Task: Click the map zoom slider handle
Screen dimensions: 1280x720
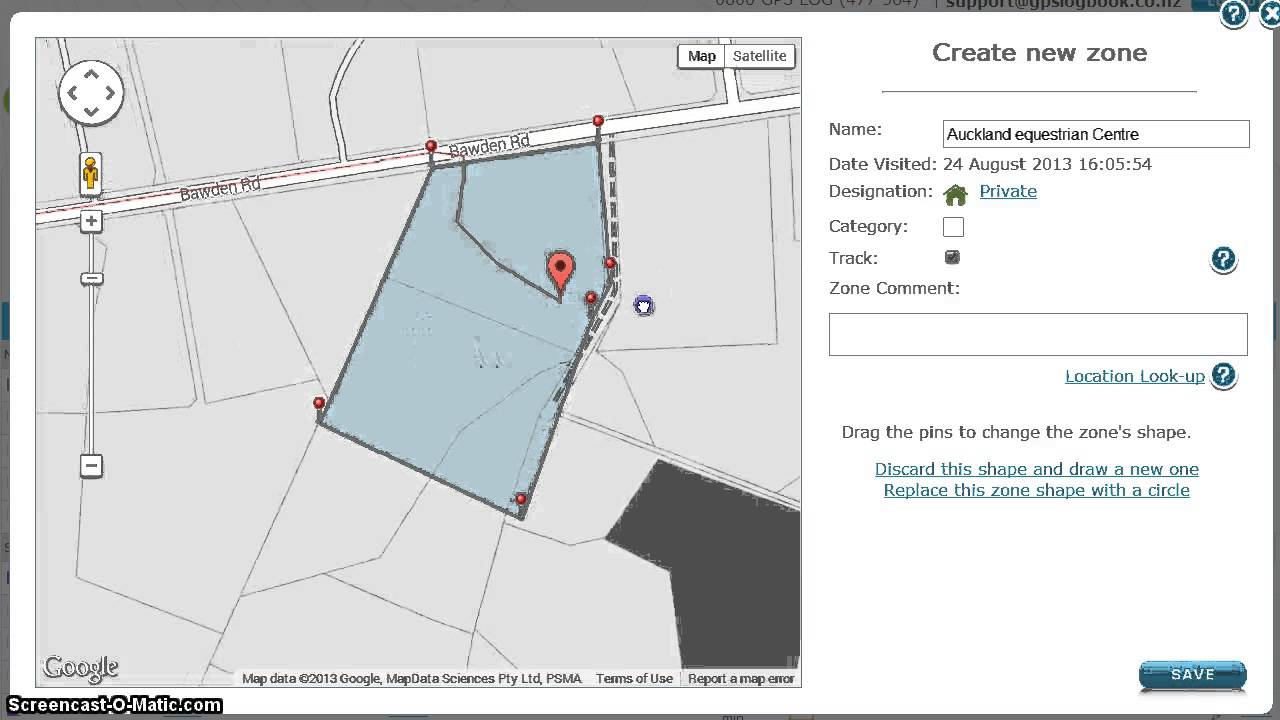Action: (x=91, y=278)
